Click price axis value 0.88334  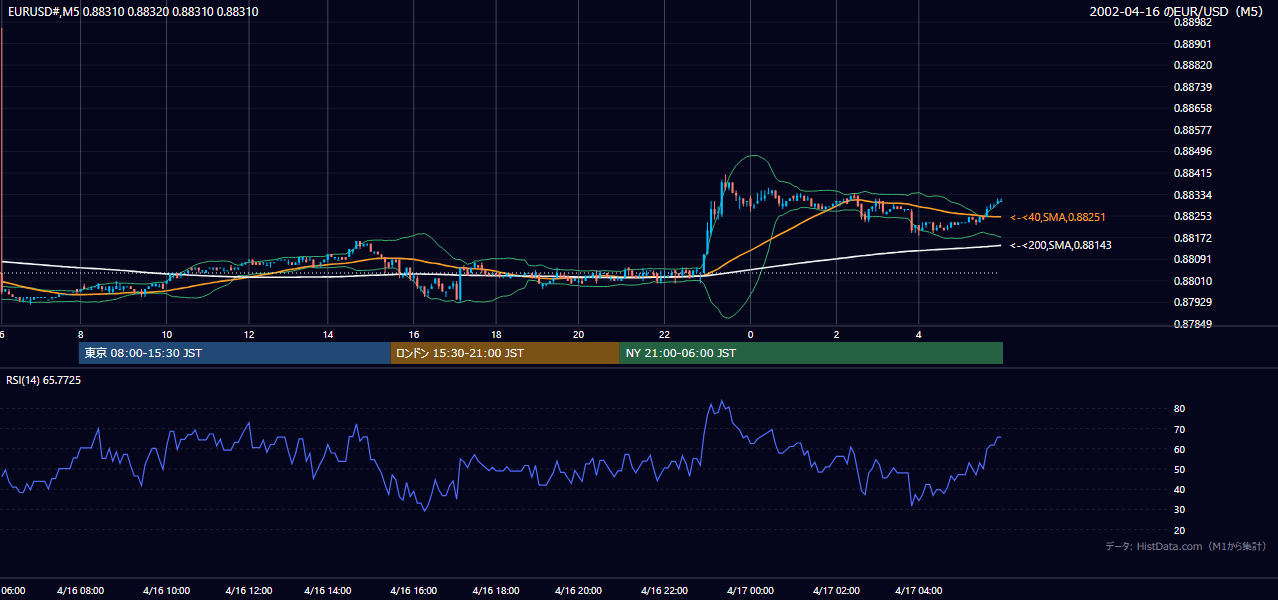pos(1191,195)
